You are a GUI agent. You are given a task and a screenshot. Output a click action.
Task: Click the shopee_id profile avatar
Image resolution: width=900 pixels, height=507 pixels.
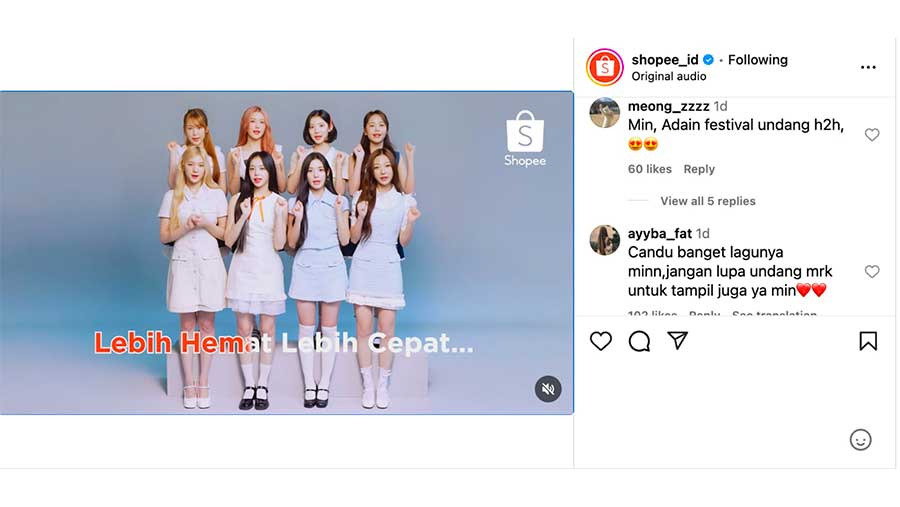tap(604, 67)
